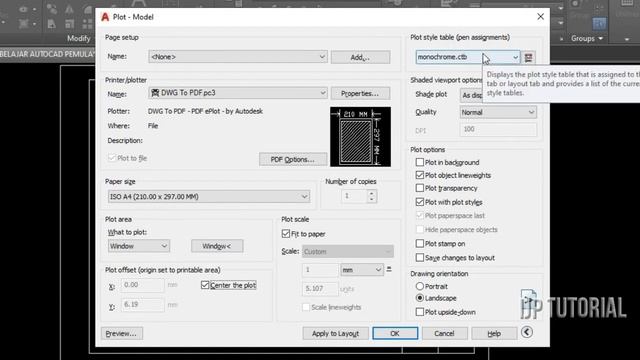Select Landscape orientation
Image resolution: width=640 pixels, height=360 pixels.
[x=420, y=298]
